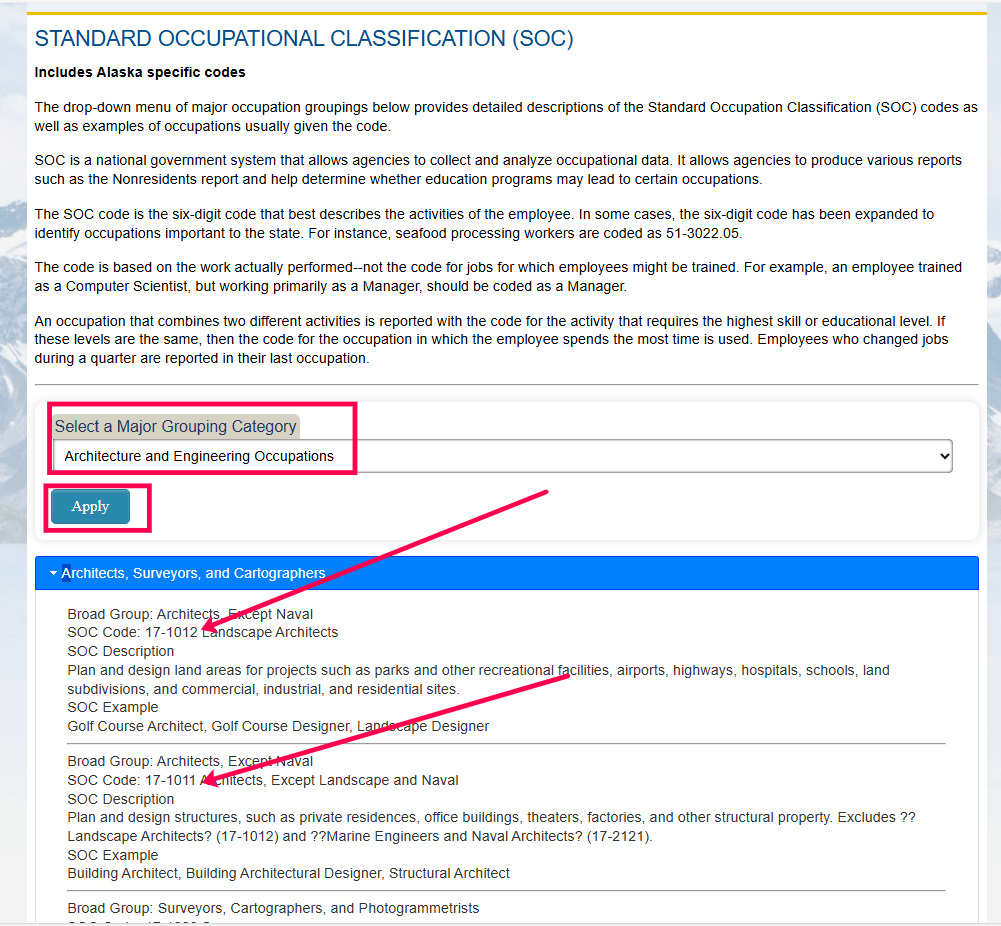This screenshot has width=1001, height=926.
Task: Collapse Architects, Surveyors, and Cartographers section
Action: (x=506, y=573)
